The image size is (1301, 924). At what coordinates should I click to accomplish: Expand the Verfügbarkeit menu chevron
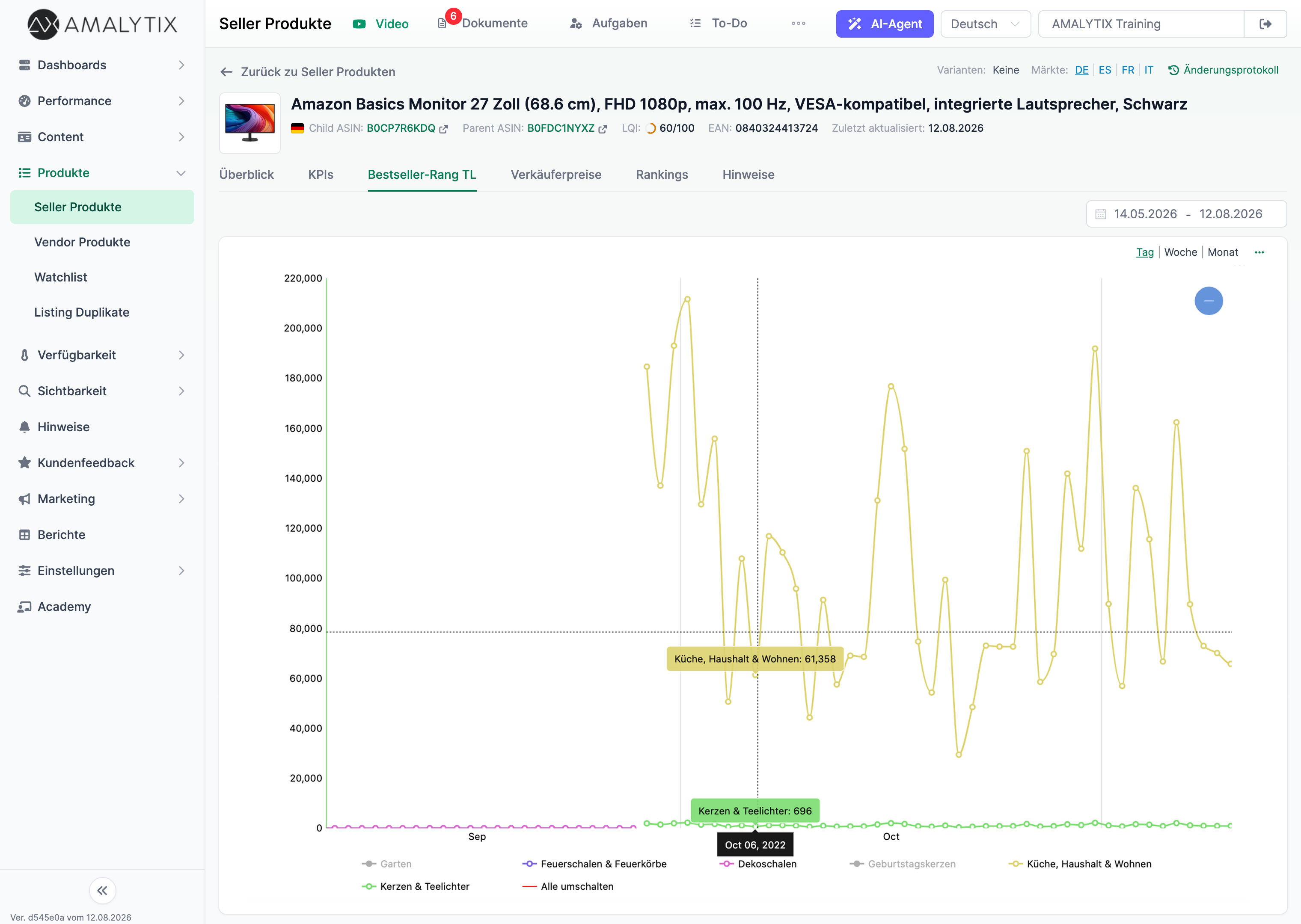coord(181,355)
